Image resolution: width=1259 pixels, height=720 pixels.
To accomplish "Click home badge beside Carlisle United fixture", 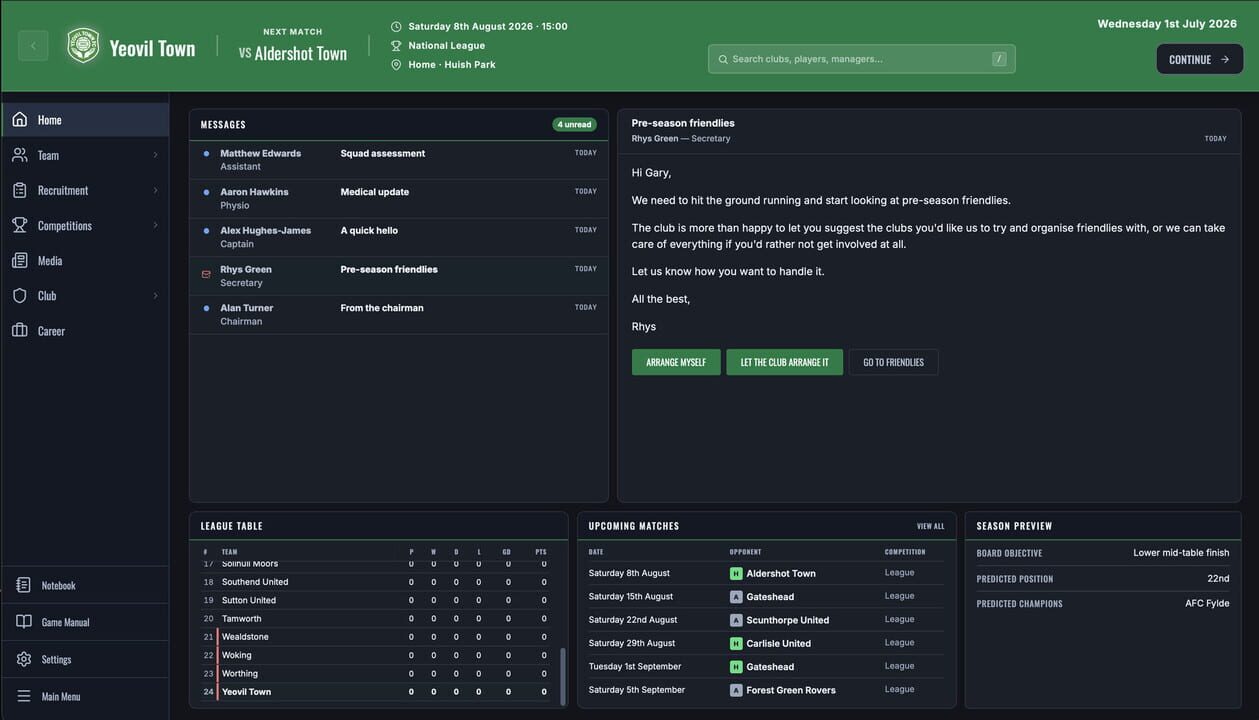I will coord(736,643).
